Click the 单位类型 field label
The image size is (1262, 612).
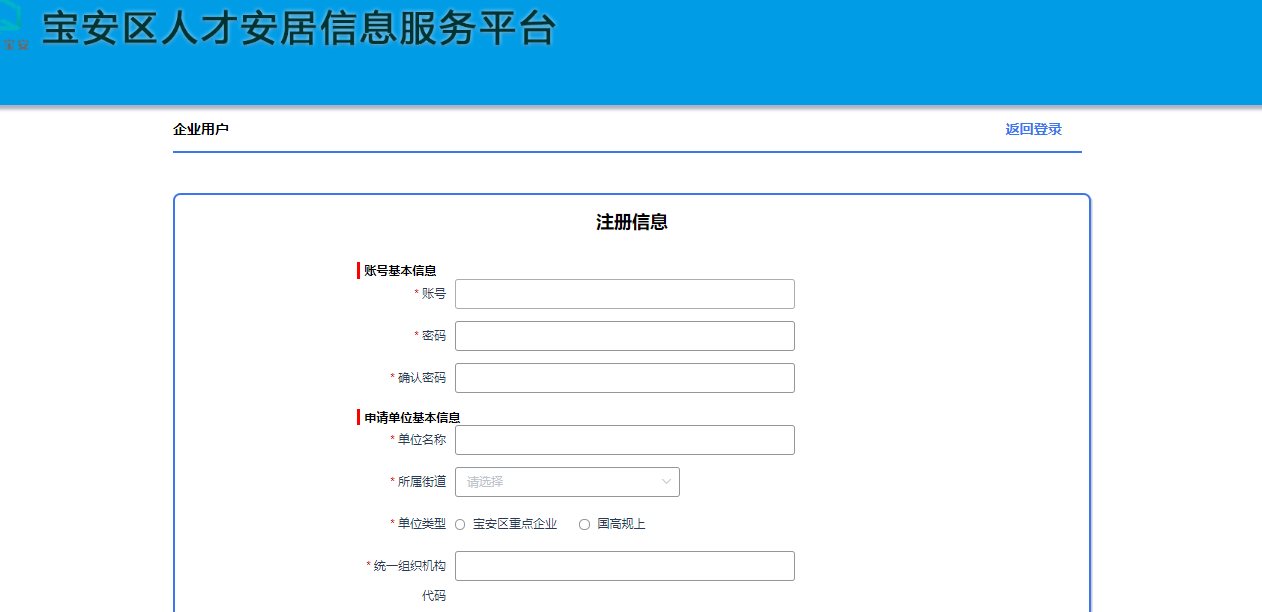(x=421, y=524)
